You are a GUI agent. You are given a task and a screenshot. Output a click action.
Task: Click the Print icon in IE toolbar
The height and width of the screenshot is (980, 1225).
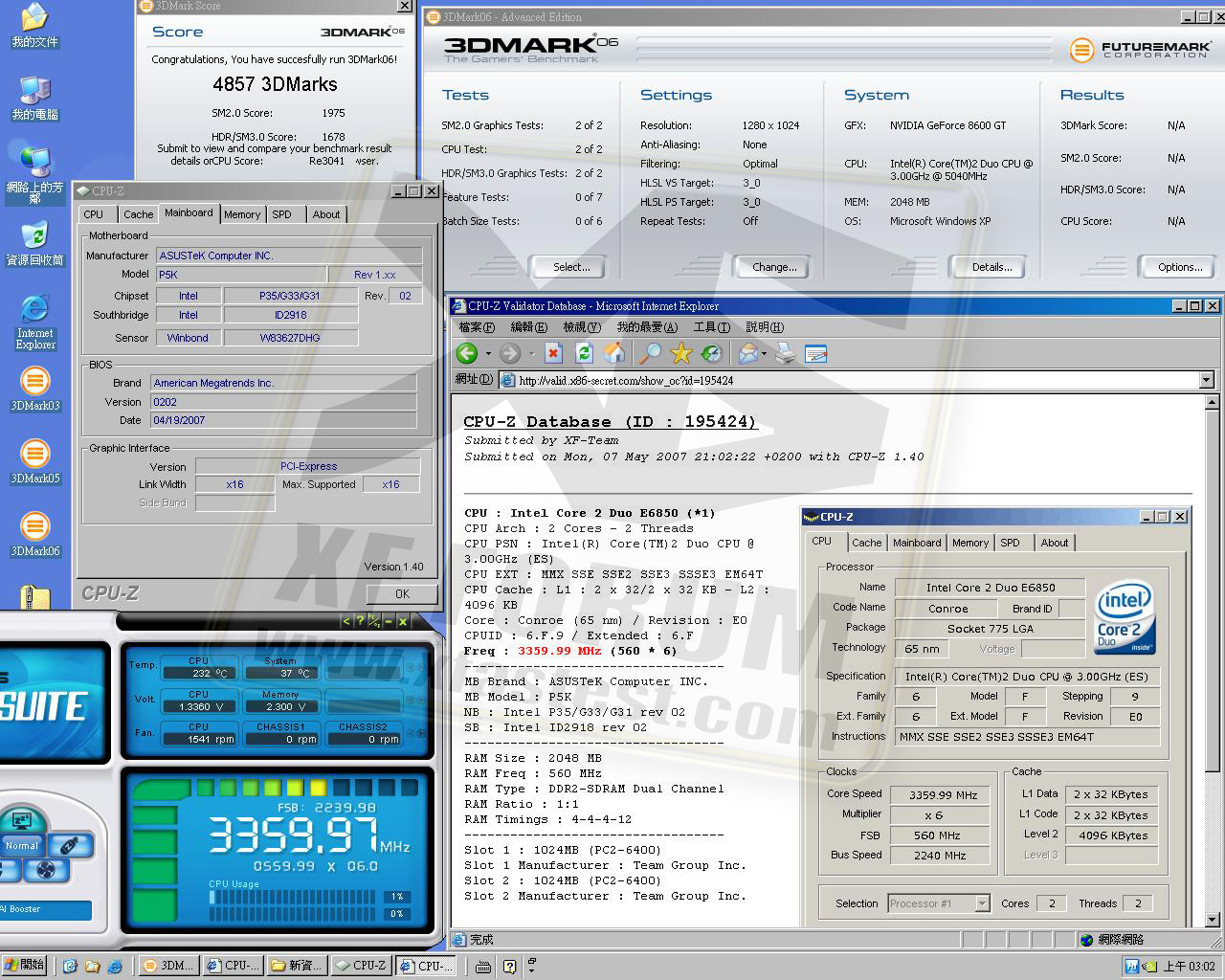point(785,354)
